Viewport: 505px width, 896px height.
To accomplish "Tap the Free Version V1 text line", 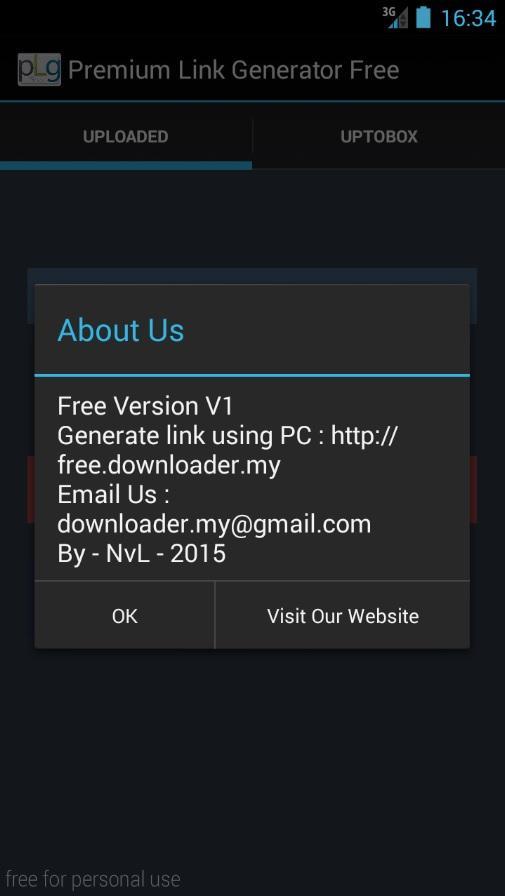I will pyautogui.click(x=146, y=406).
